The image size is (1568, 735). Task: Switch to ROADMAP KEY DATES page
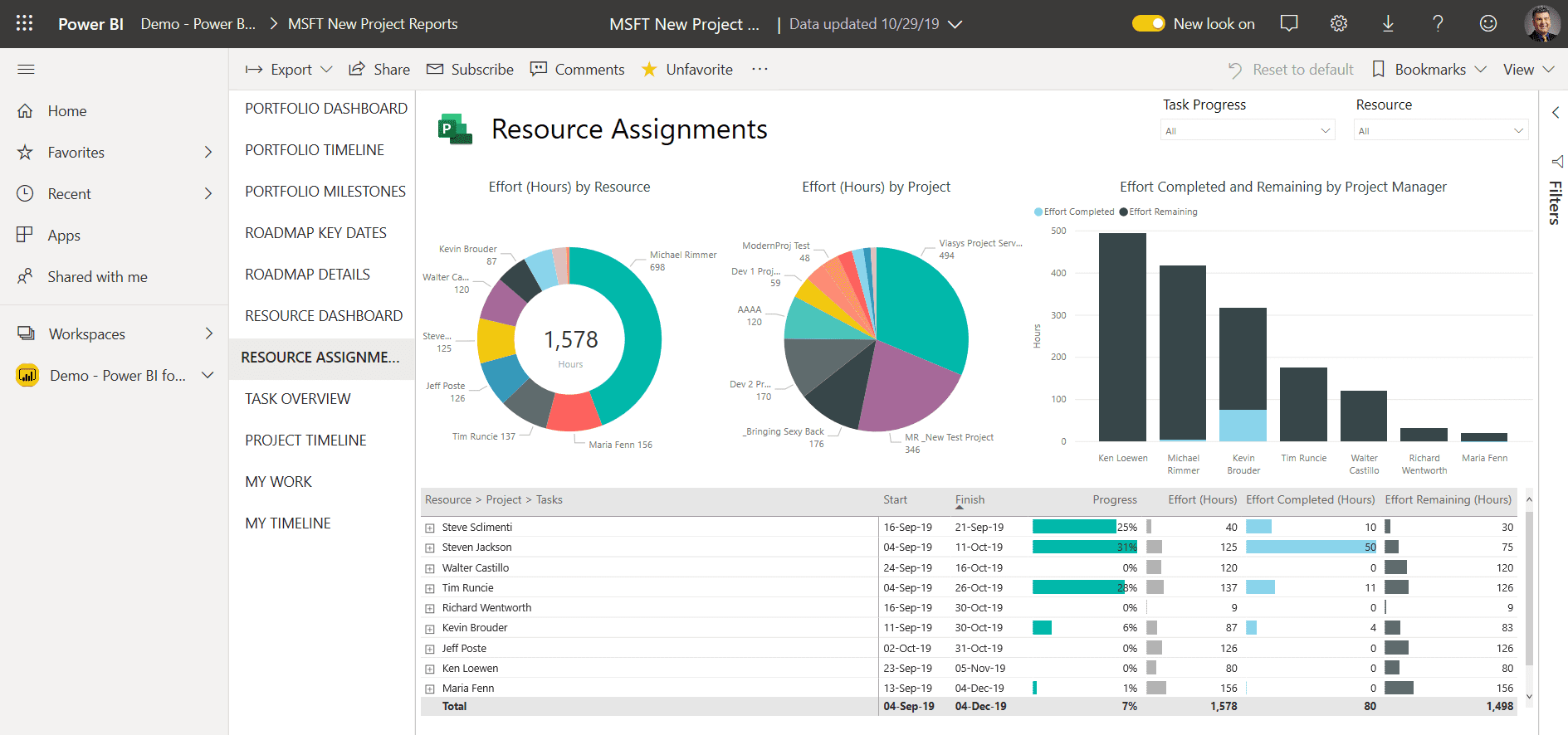tap(315, 233)
